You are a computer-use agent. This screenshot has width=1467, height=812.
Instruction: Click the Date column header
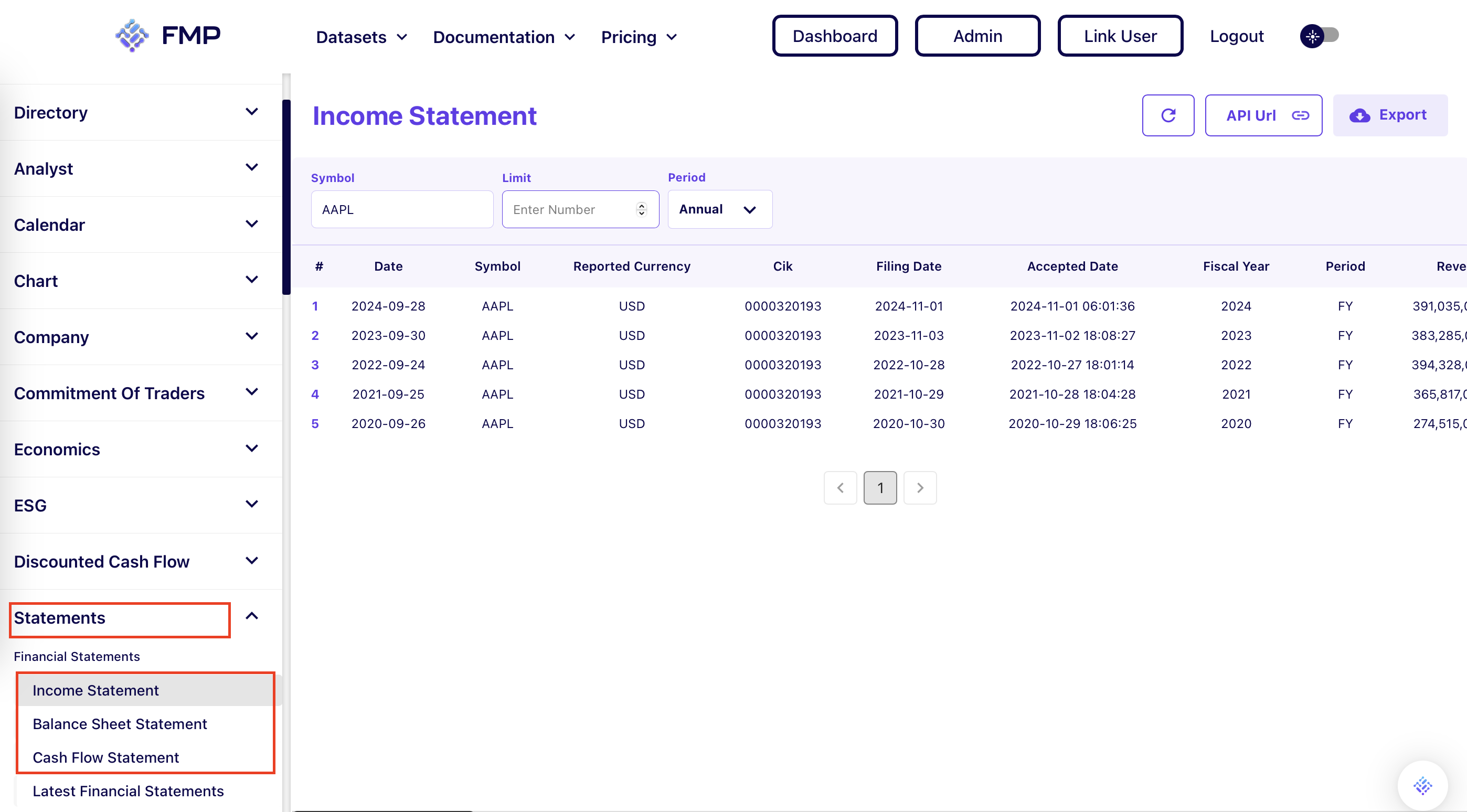pos(388,266)
